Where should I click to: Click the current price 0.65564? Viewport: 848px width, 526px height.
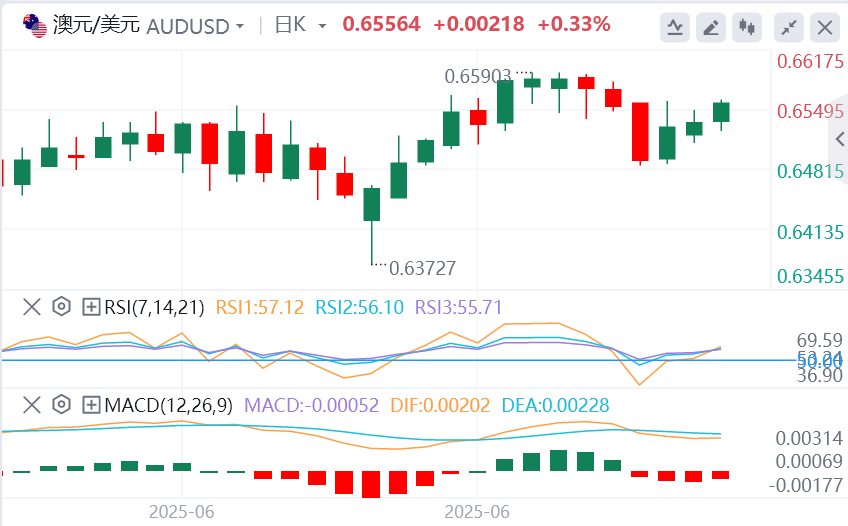(x=381, y=24)
